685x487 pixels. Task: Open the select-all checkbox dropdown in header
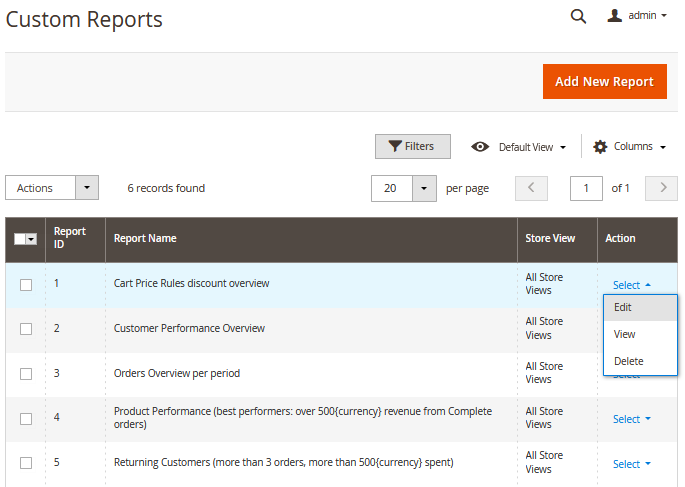tap(32, 240)
